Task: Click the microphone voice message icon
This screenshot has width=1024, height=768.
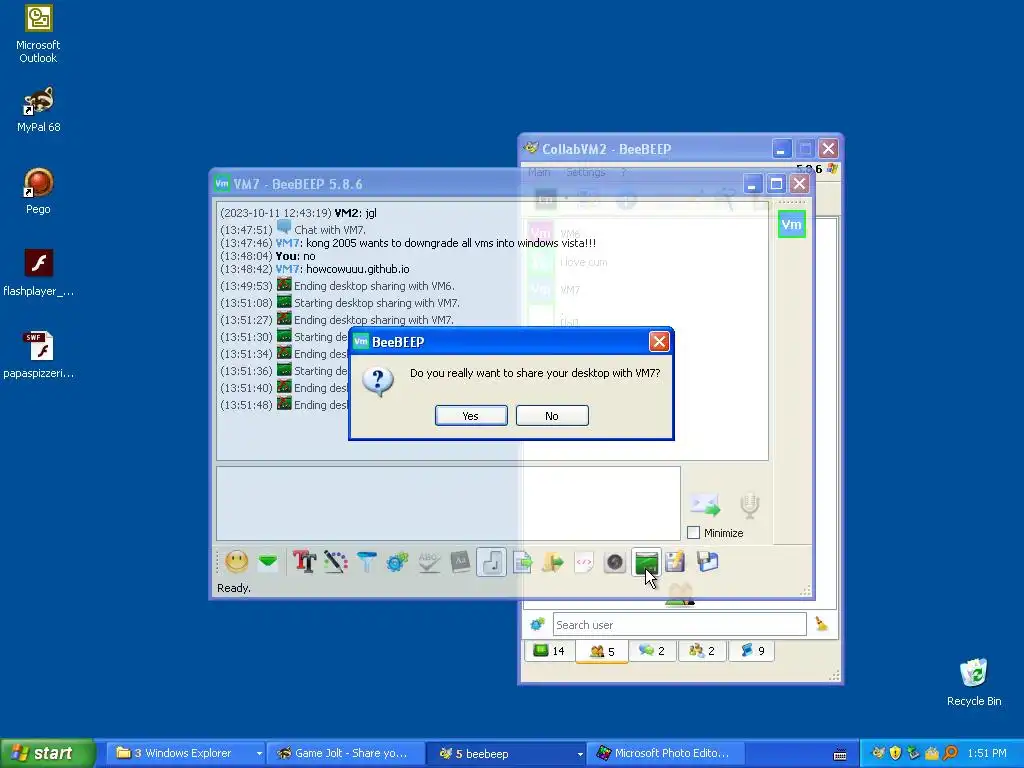Action: pyautogui.click(x=750, y=505)
